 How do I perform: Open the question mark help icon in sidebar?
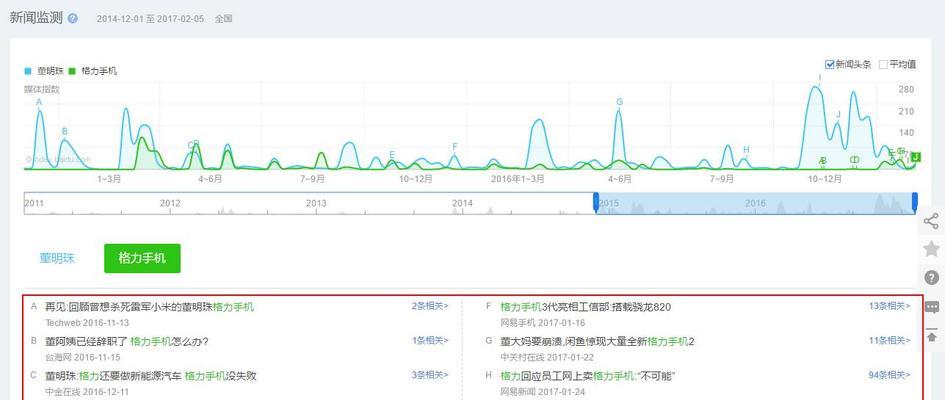pos(931,277)
